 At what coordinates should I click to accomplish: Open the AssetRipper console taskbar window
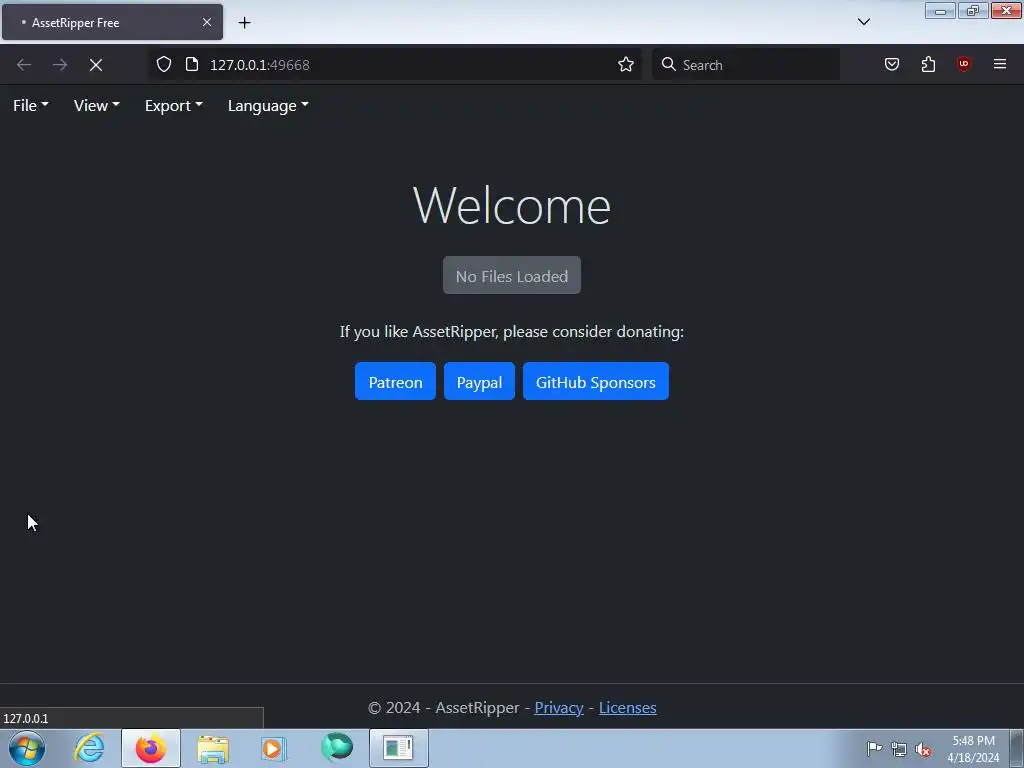[x=399, y=748]
